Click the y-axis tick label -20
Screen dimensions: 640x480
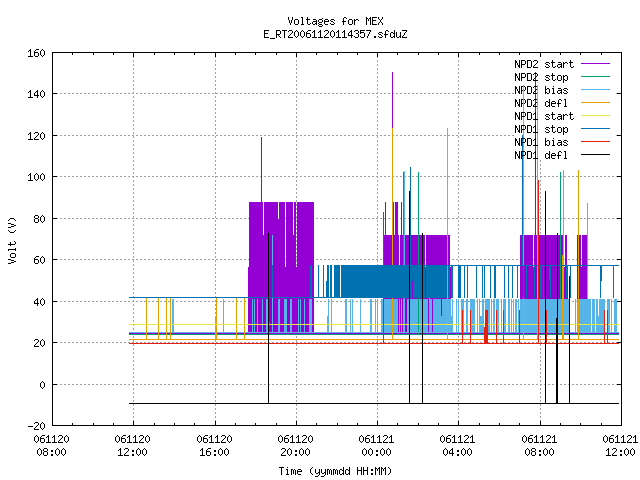click(x=36, y=426)
